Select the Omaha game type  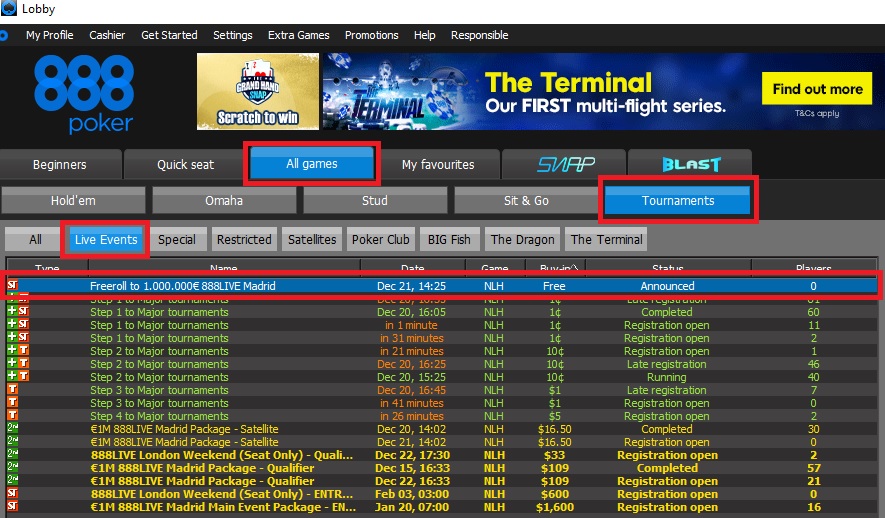pyautogui.click(x=224, y=201)
